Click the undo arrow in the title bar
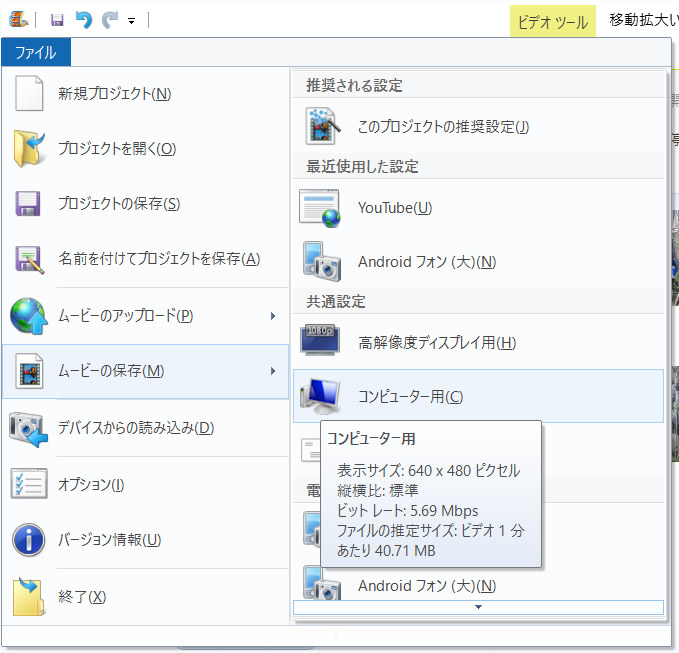 (x=84, y=20)
